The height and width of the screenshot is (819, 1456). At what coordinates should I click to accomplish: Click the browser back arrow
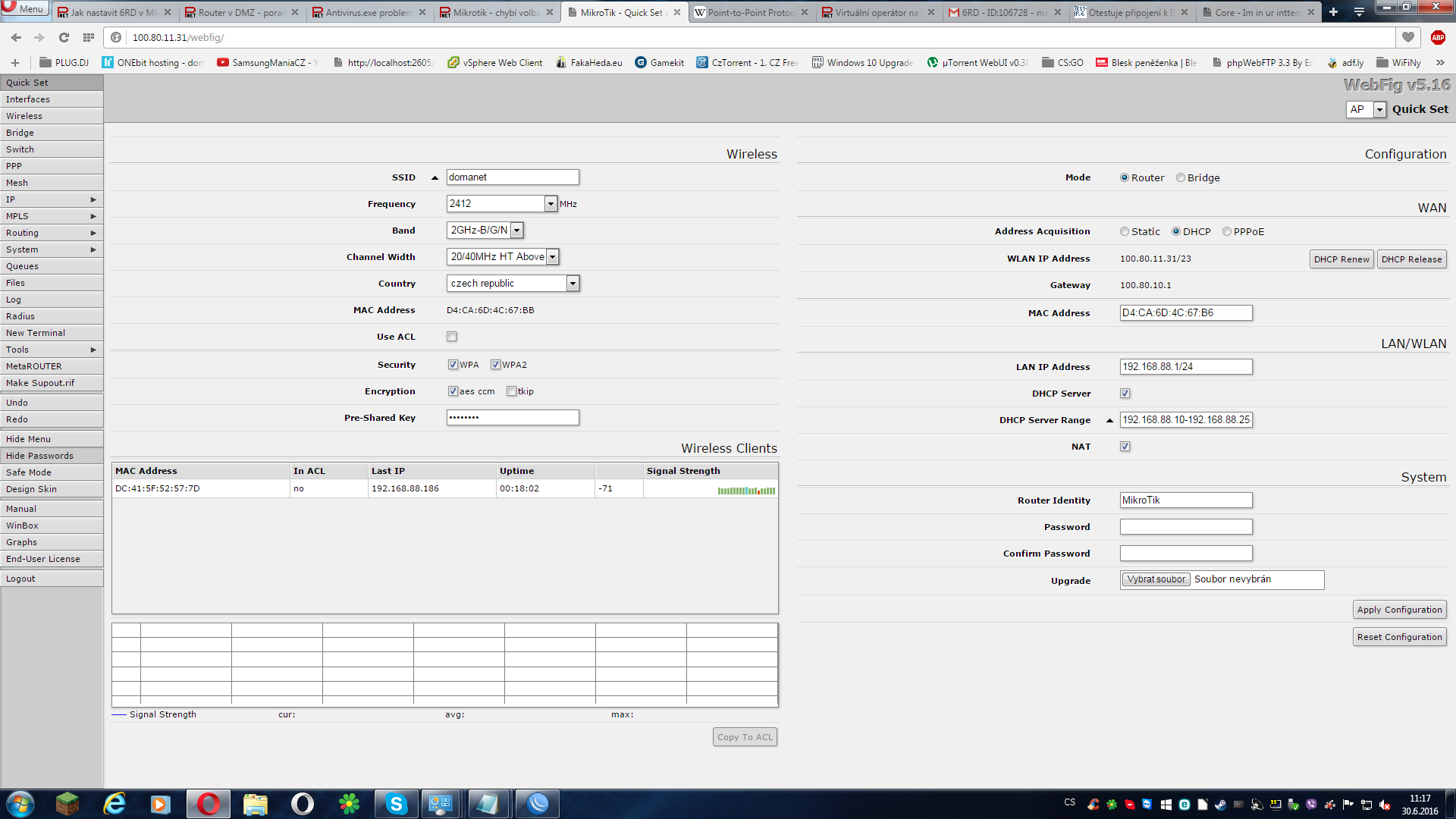[17, 37]
